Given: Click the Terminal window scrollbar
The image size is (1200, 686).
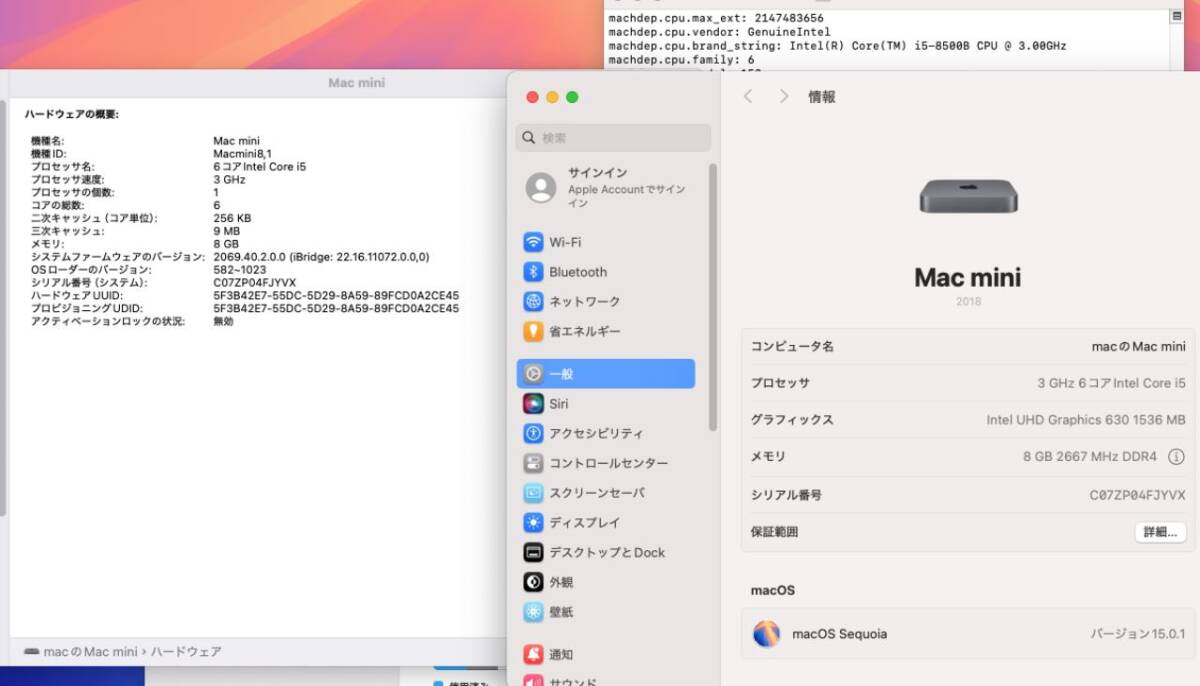Looking at the screenshot, I should point(1177,40).
